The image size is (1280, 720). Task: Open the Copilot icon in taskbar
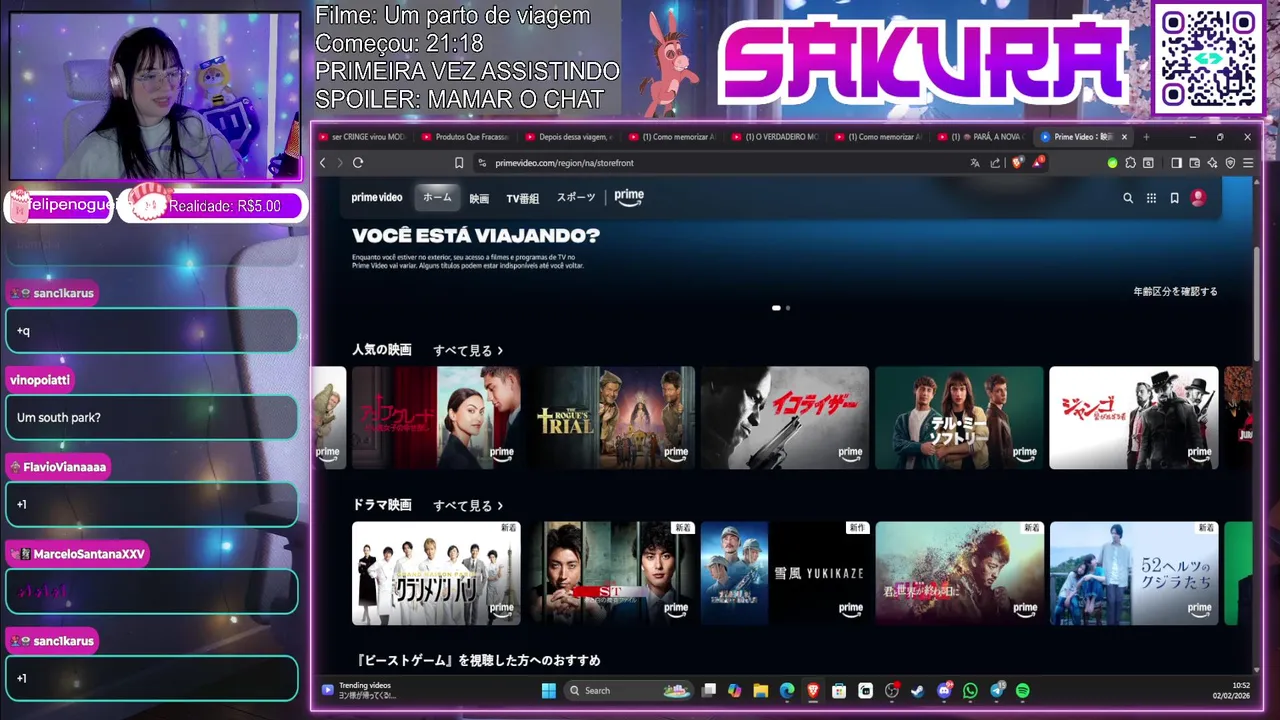[735, 690]
